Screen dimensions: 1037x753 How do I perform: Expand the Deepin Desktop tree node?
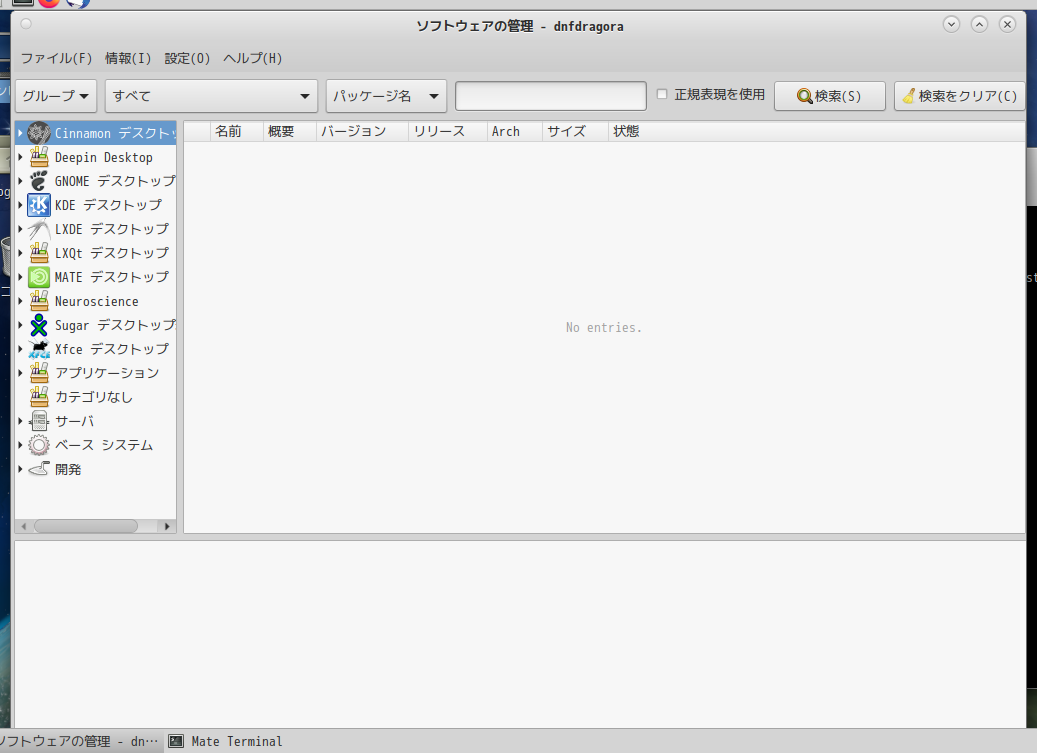(21, 157)
